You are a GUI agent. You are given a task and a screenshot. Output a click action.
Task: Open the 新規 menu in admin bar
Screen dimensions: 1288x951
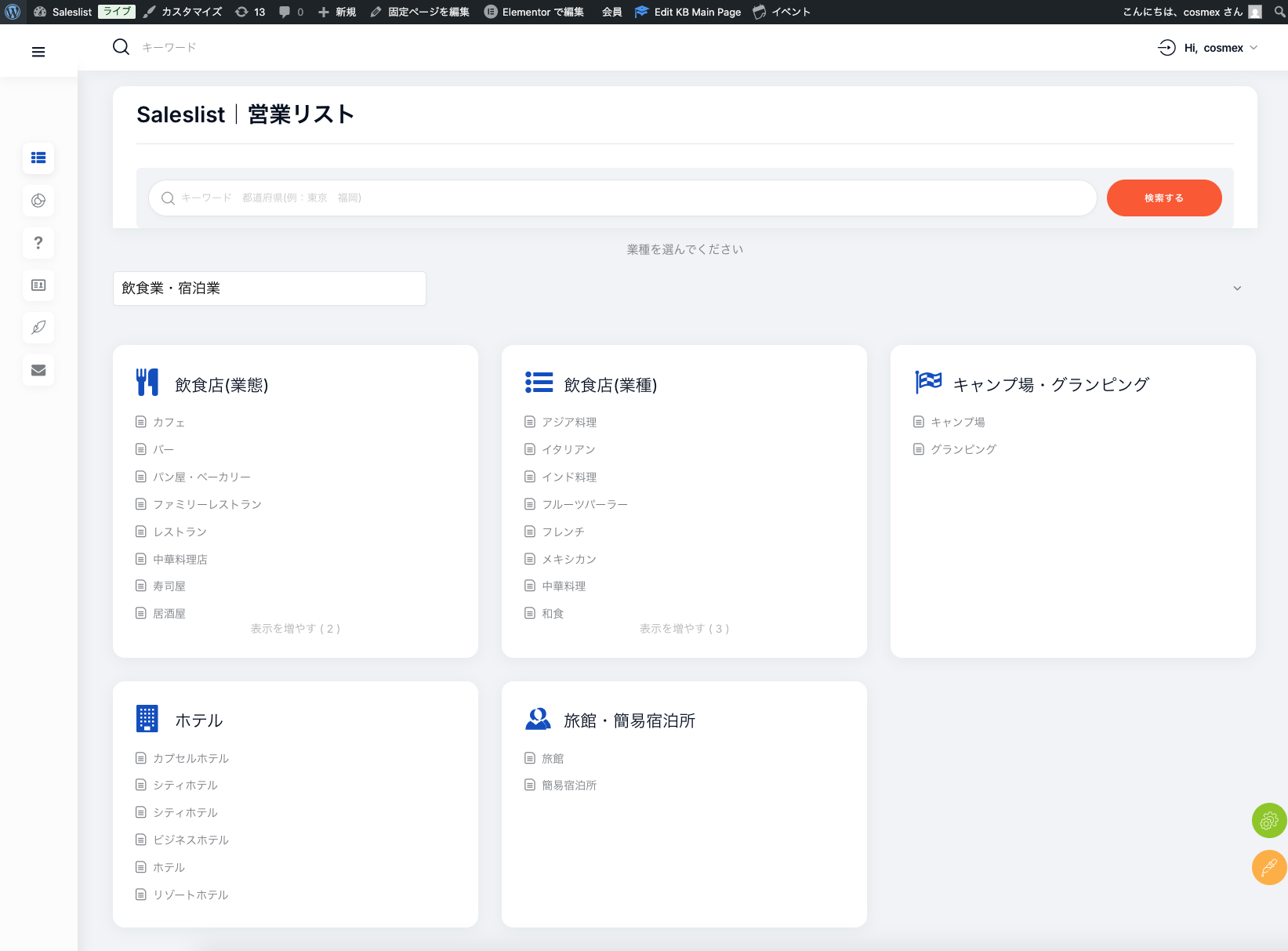point(337,12)
